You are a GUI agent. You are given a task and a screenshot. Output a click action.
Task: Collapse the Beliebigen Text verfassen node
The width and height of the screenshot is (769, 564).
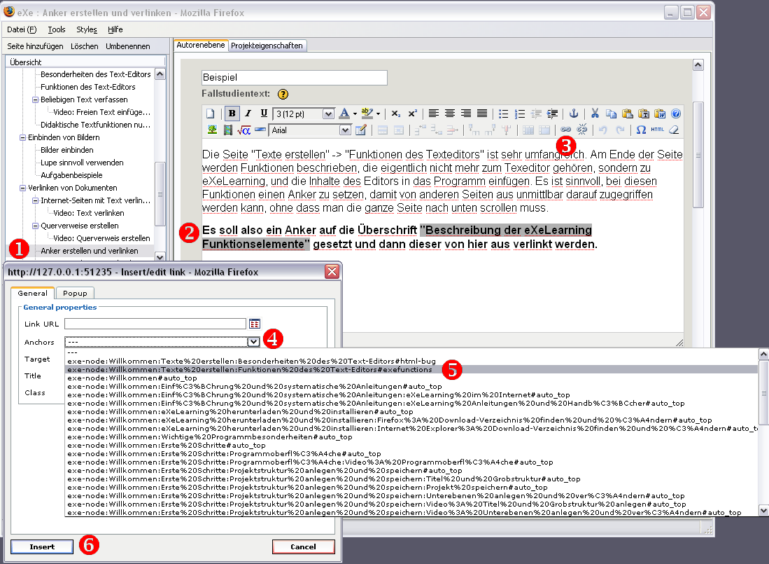pos(35,100)
